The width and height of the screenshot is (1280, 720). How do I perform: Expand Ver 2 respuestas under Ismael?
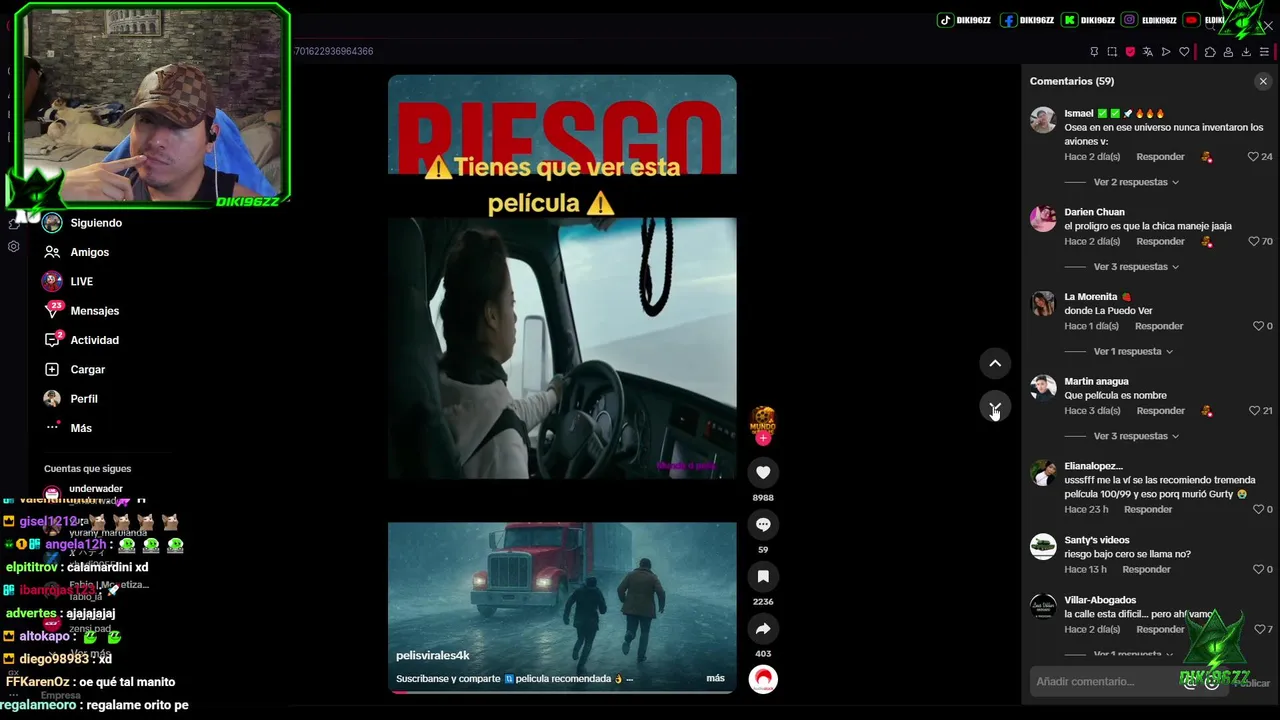1136,182
